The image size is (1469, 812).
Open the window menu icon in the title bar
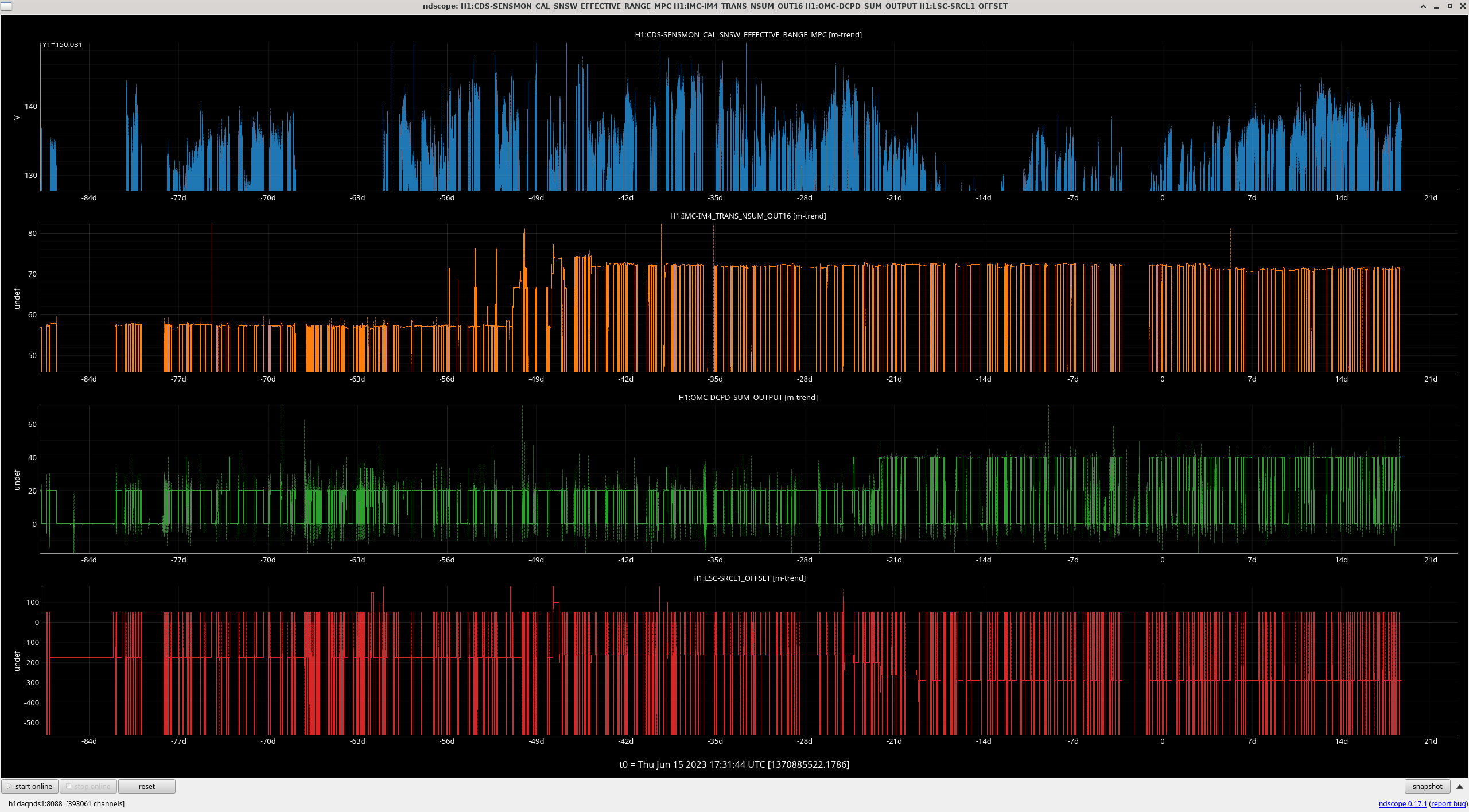(x=6, y=6)
